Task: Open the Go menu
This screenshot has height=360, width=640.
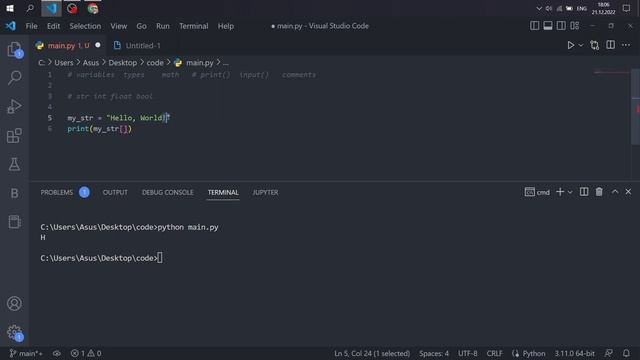Action: pyautogui.click(x=141, y=26)
